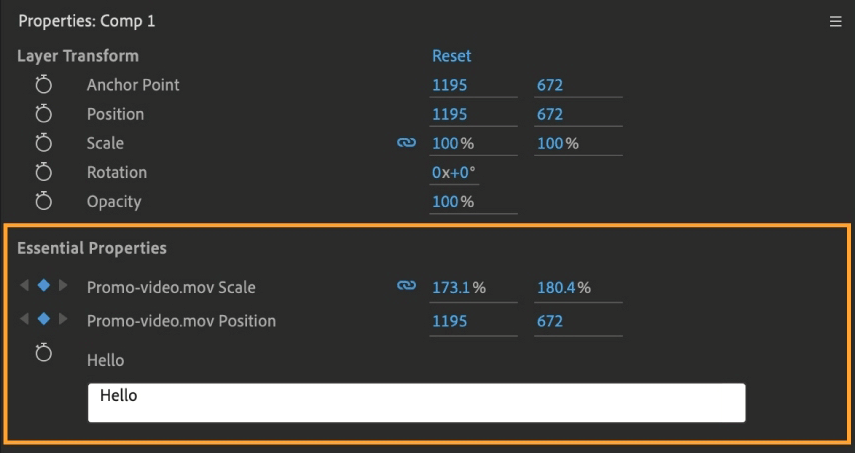Enable the Position stopwatch keyframing

point(43,114)
